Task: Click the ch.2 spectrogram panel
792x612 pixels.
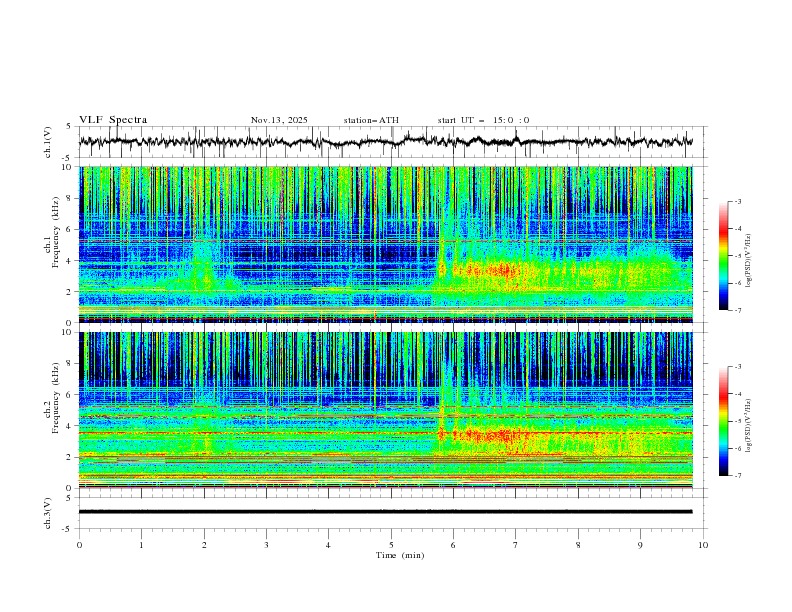Action: click(385, 410)
